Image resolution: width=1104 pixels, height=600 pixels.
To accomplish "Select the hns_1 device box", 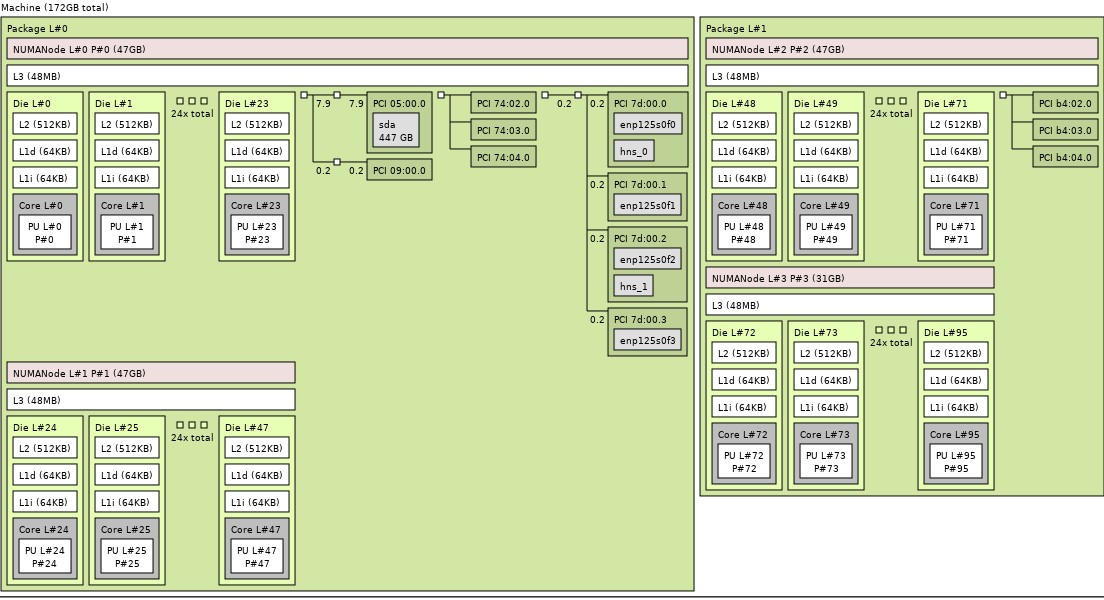I will click(633, 287).
